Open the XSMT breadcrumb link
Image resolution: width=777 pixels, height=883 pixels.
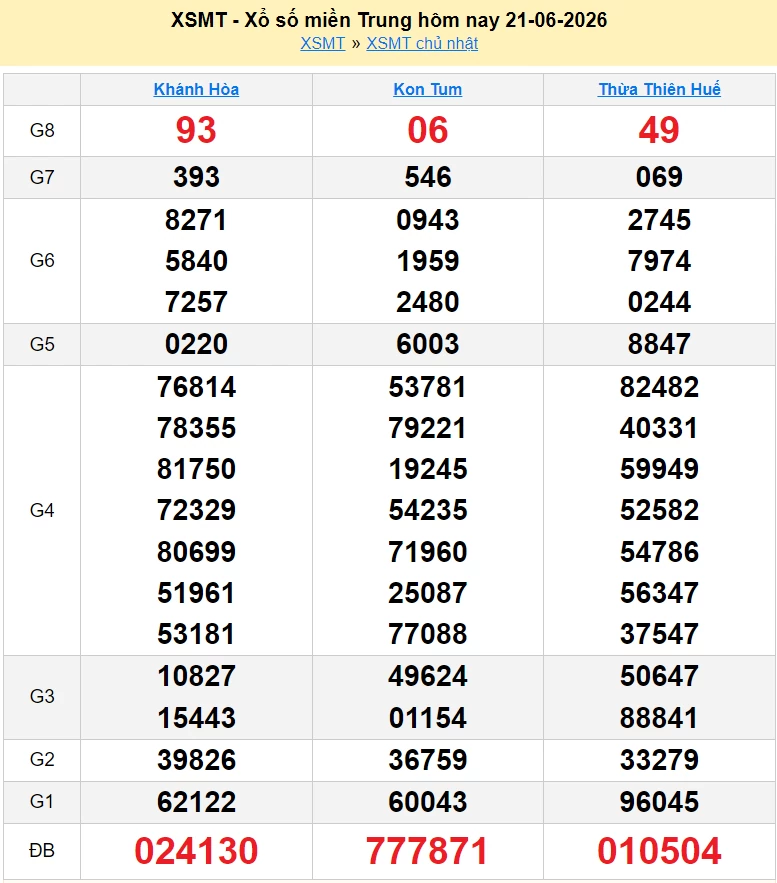coord(323,43)
